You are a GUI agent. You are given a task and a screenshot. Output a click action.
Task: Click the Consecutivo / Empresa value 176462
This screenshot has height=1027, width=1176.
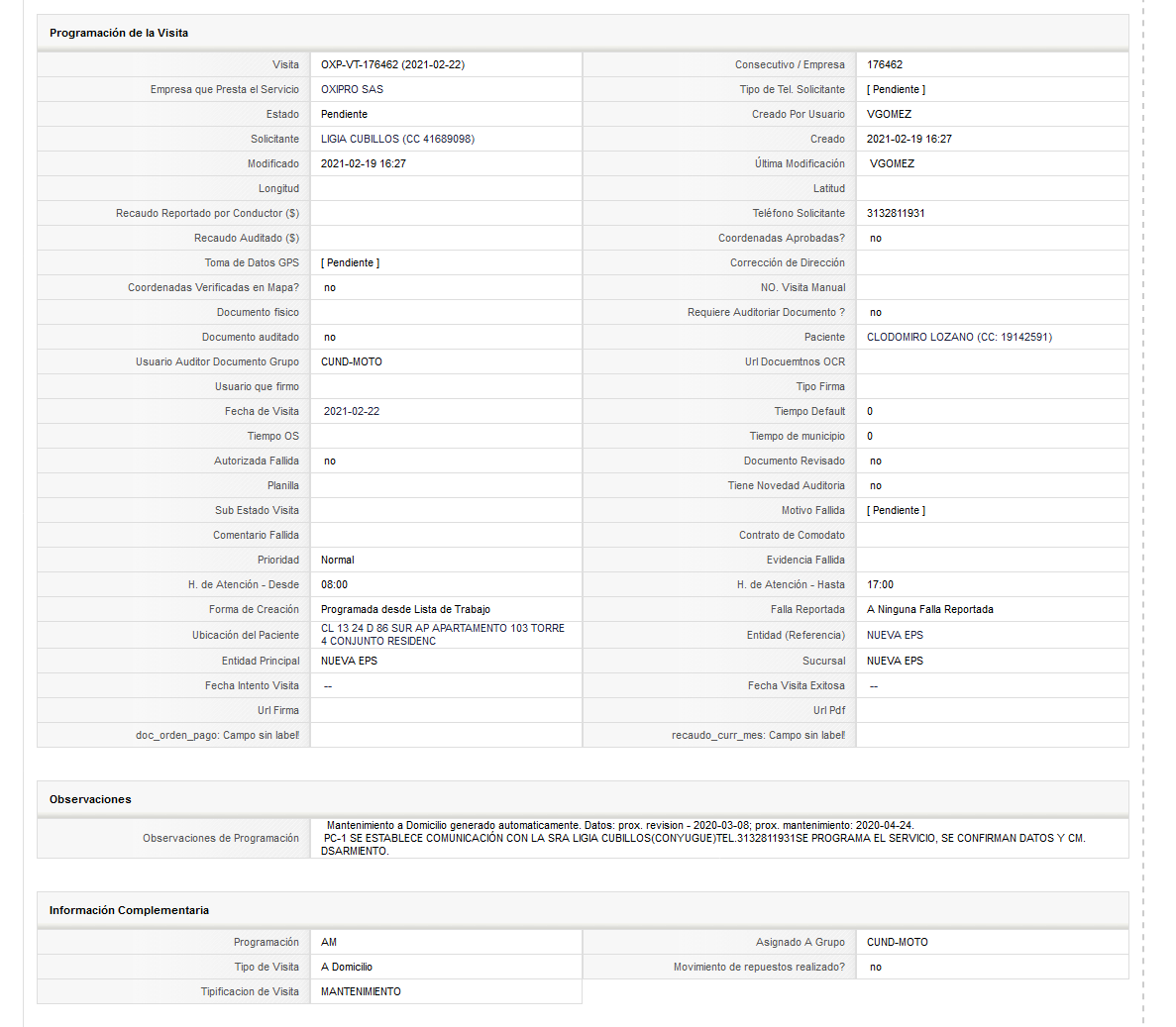(x=885, y=64)
